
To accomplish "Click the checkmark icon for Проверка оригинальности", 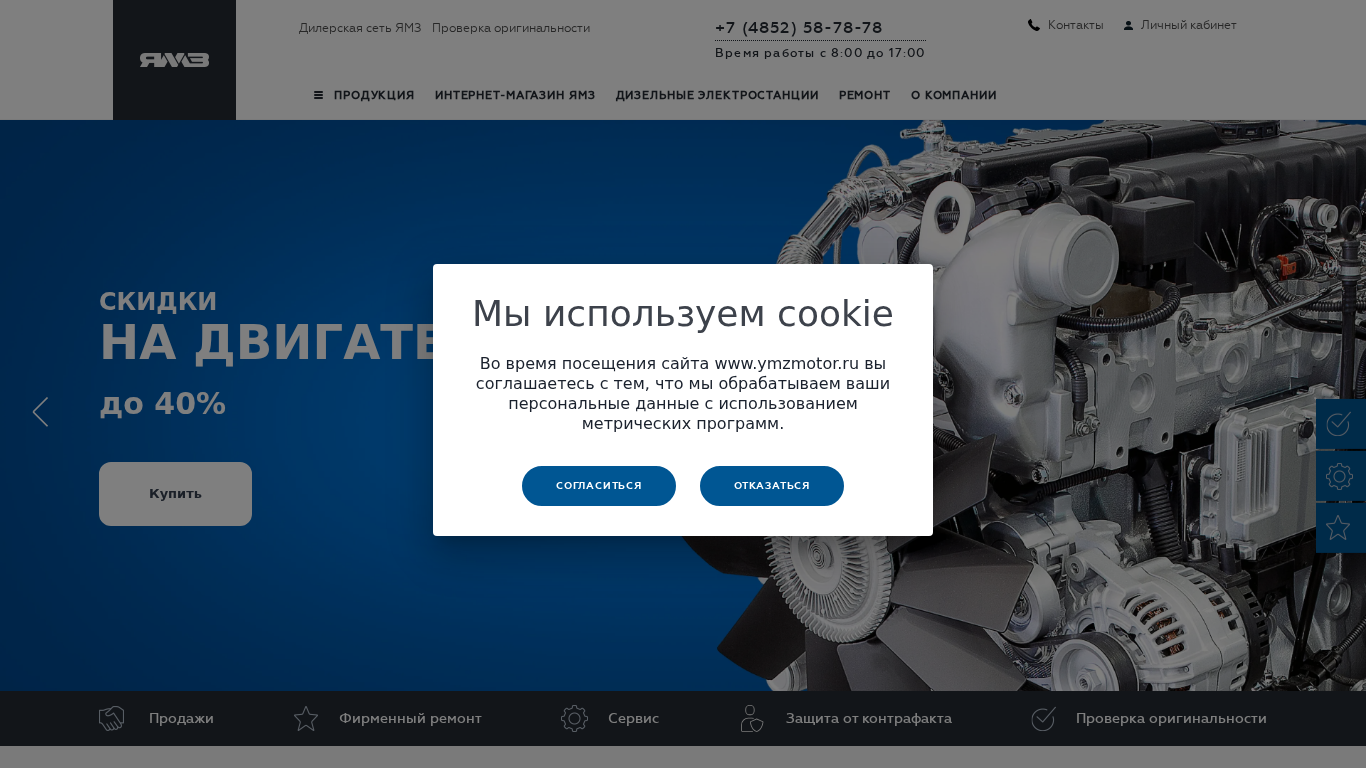I will pyautogui.click(x=1043, y=718).
